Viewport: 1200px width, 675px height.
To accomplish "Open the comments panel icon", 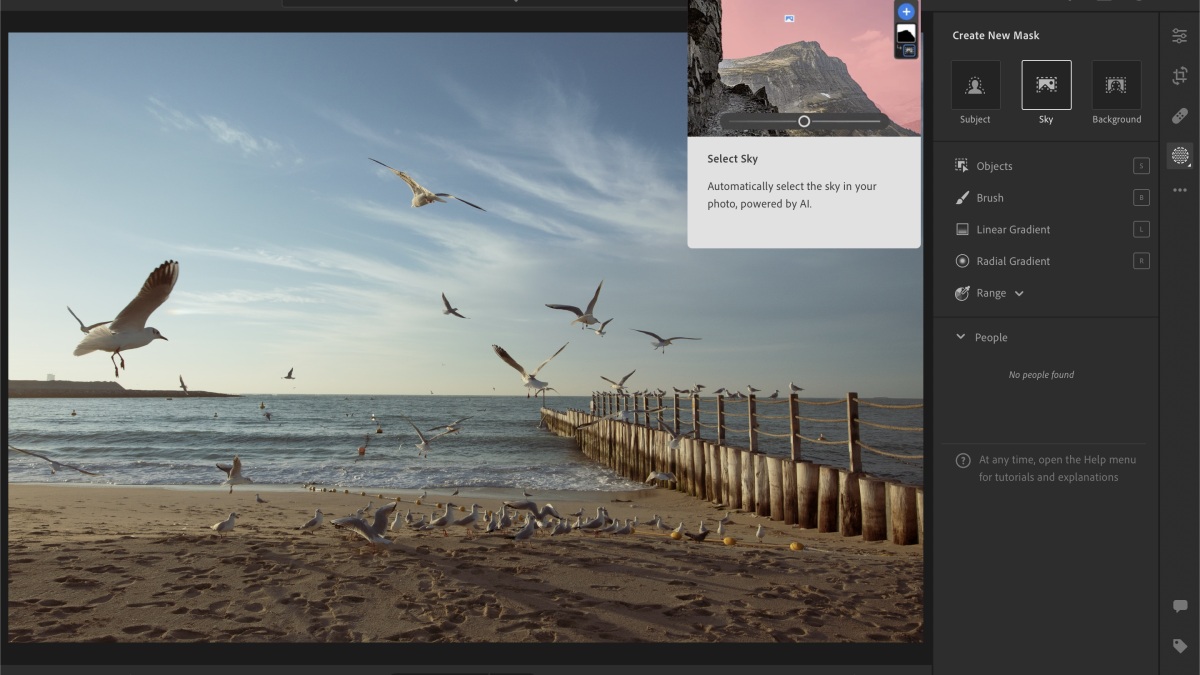I will 1180,606.
